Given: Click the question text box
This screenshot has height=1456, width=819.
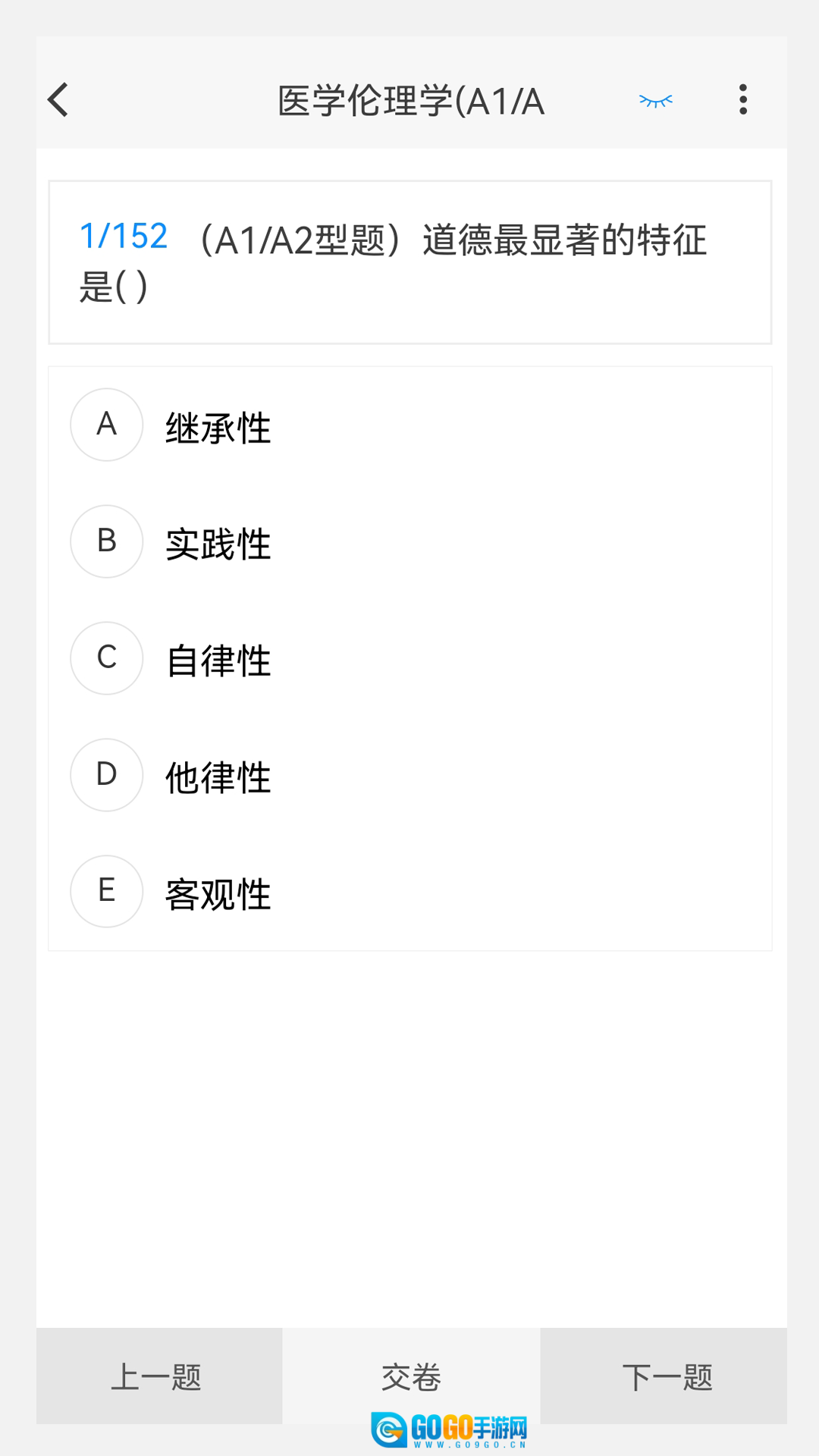Looking at the screenshot, I should [x=410, y=262].
